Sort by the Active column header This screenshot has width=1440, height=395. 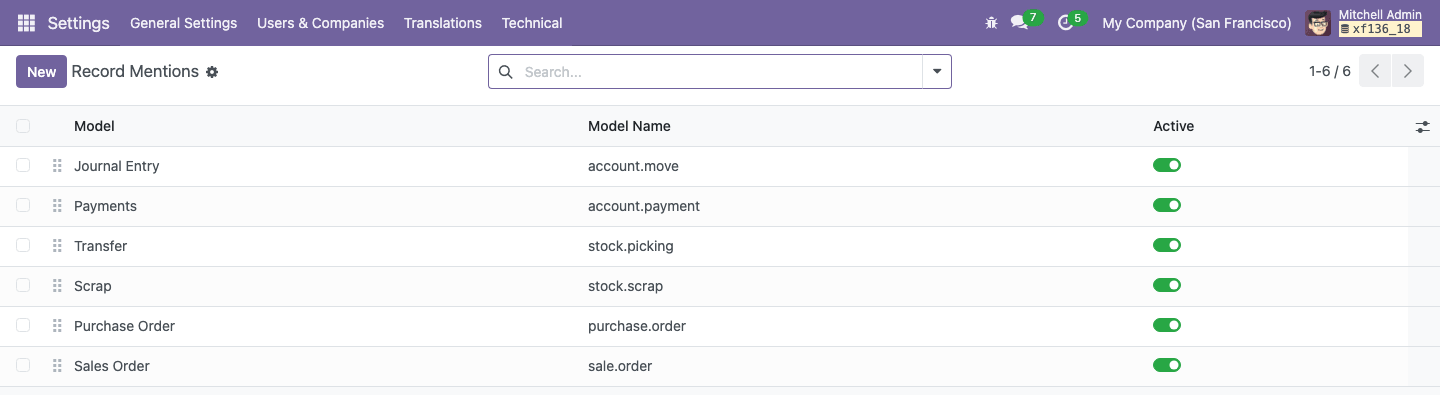[1174, 126]
